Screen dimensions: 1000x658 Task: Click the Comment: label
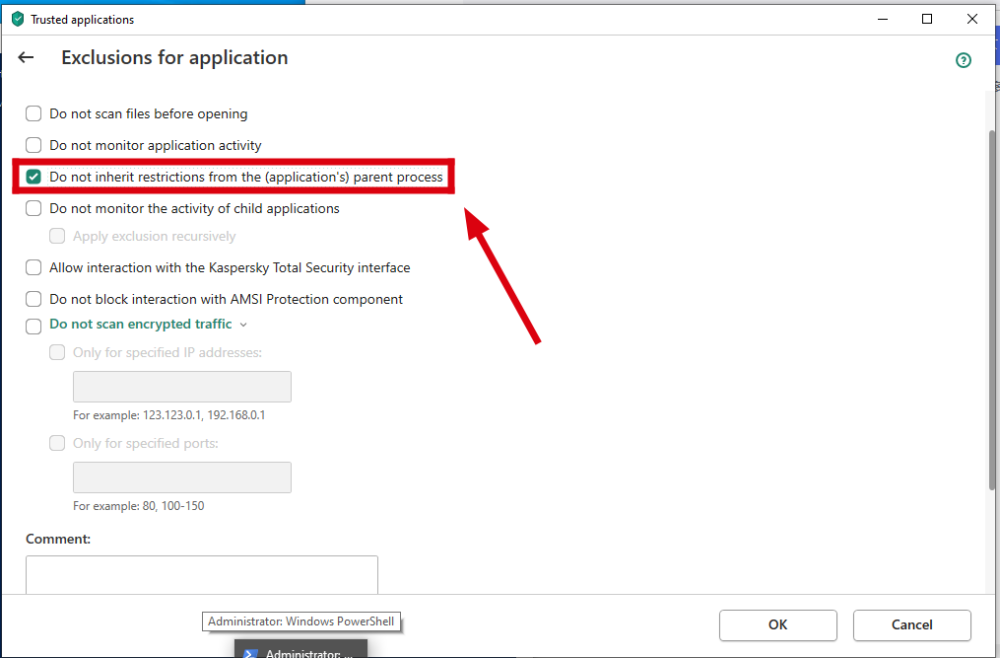58,539
